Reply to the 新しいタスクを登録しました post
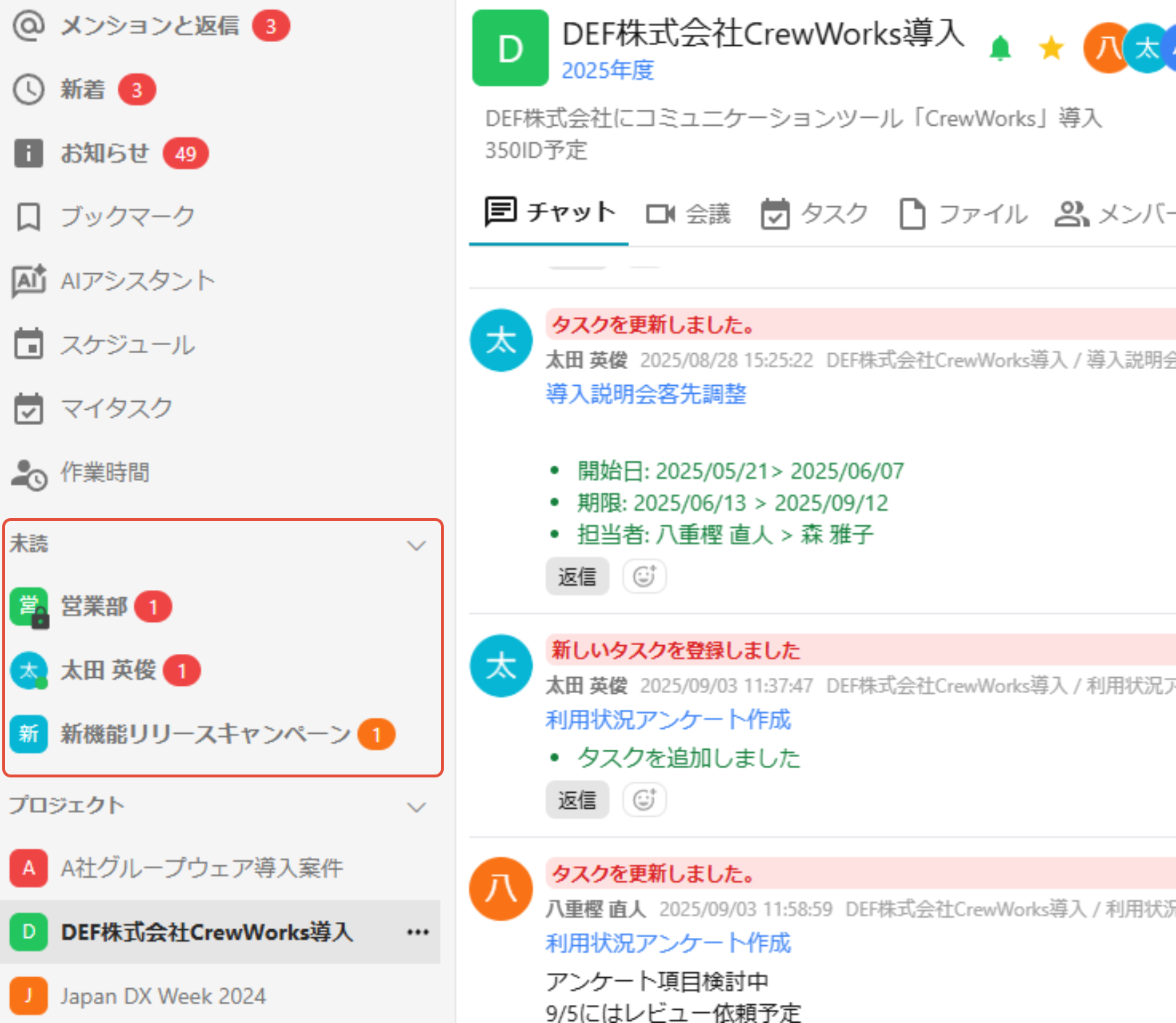Screen dimensions: 1176x1023 coord(577,800)
